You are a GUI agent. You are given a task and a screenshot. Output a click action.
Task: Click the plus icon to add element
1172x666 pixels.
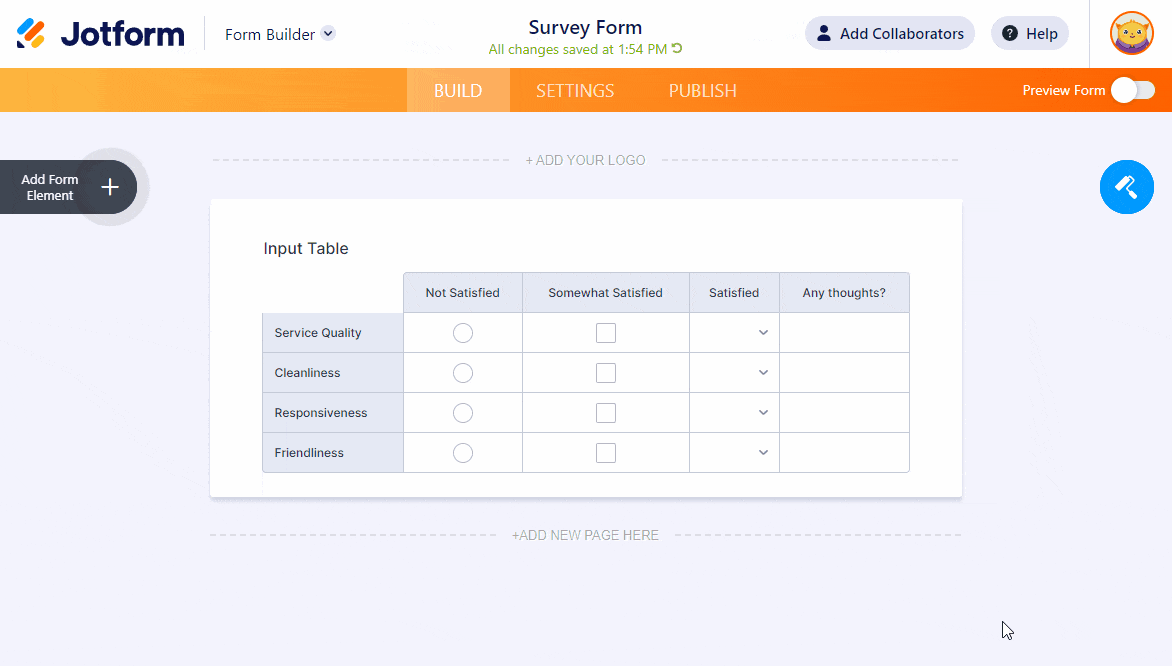tap(110, 187)
